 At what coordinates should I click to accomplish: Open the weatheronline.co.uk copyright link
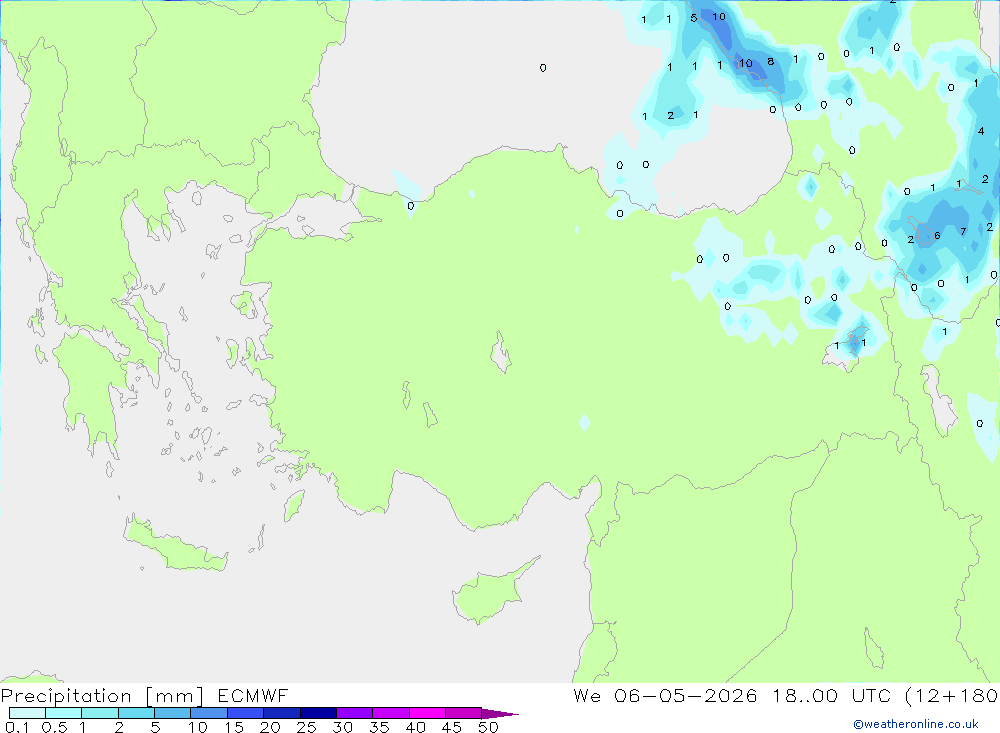coord(916,724)
